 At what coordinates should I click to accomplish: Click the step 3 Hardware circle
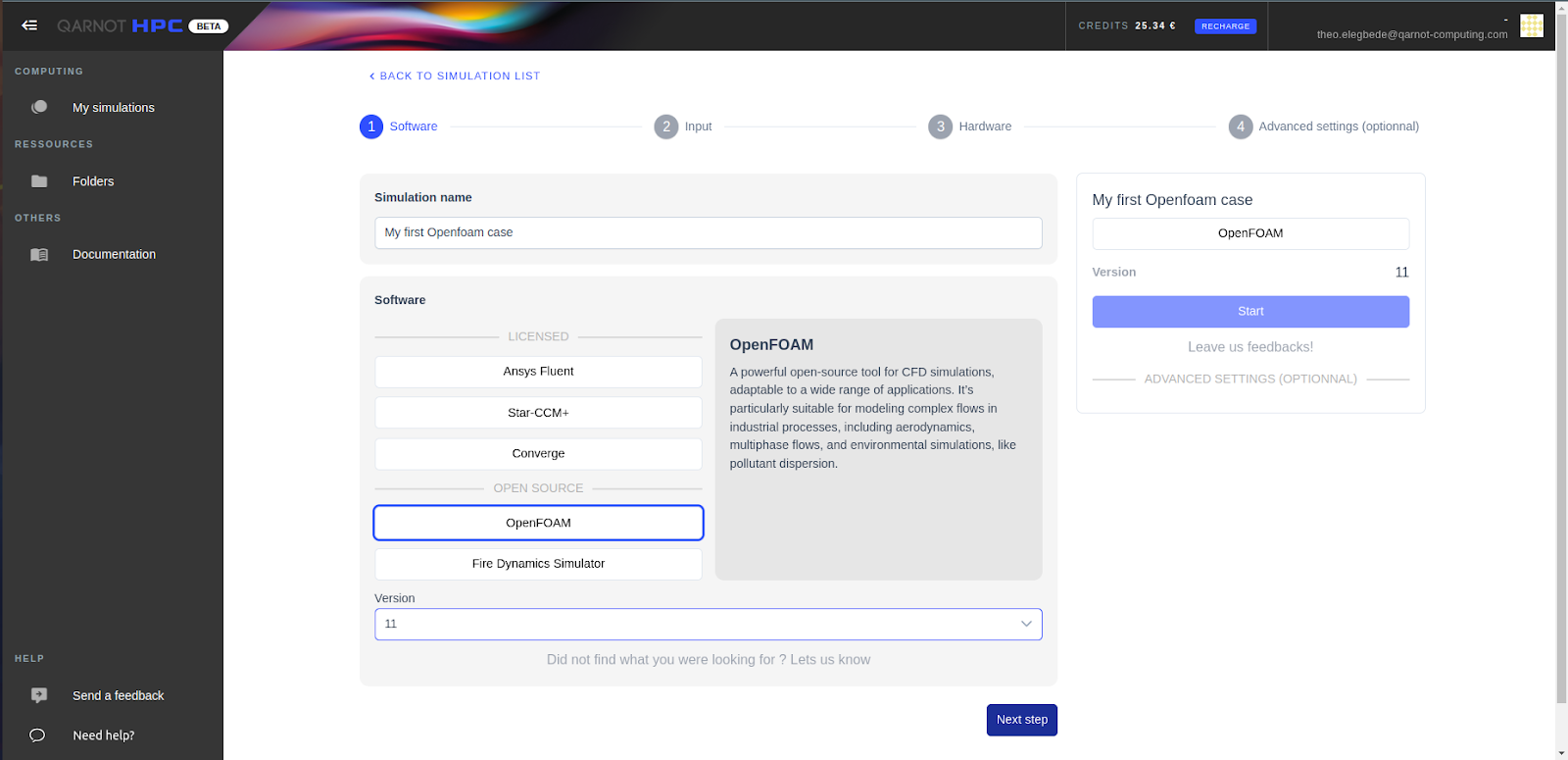coord(941,127)
